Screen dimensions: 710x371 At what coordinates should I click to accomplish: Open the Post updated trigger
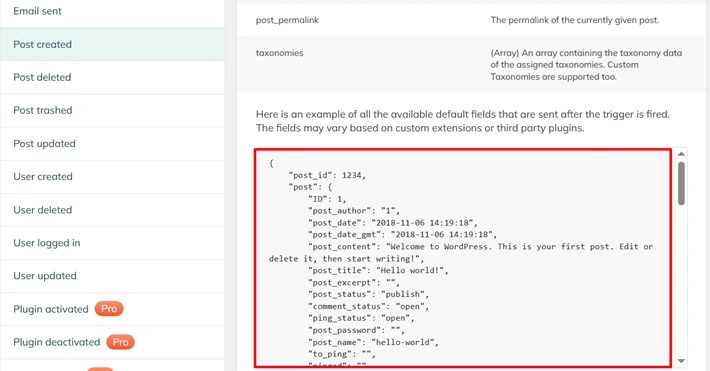pyautogui.click(x=112, y=144)
